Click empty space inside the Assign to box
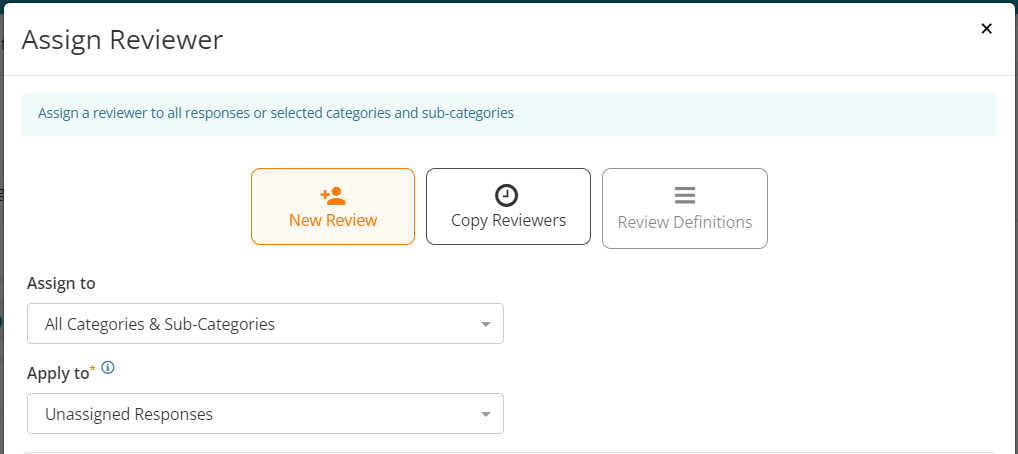This screenshot has width=1018, height=454. 377,323
